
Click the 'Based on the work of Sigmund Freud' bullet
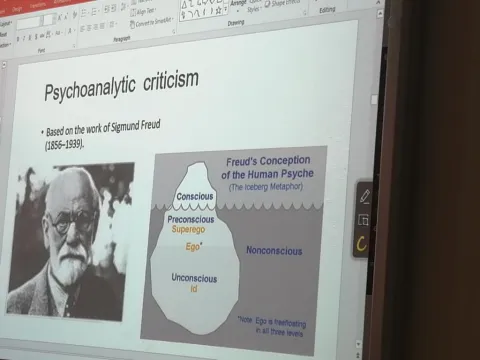pos(103,128)
